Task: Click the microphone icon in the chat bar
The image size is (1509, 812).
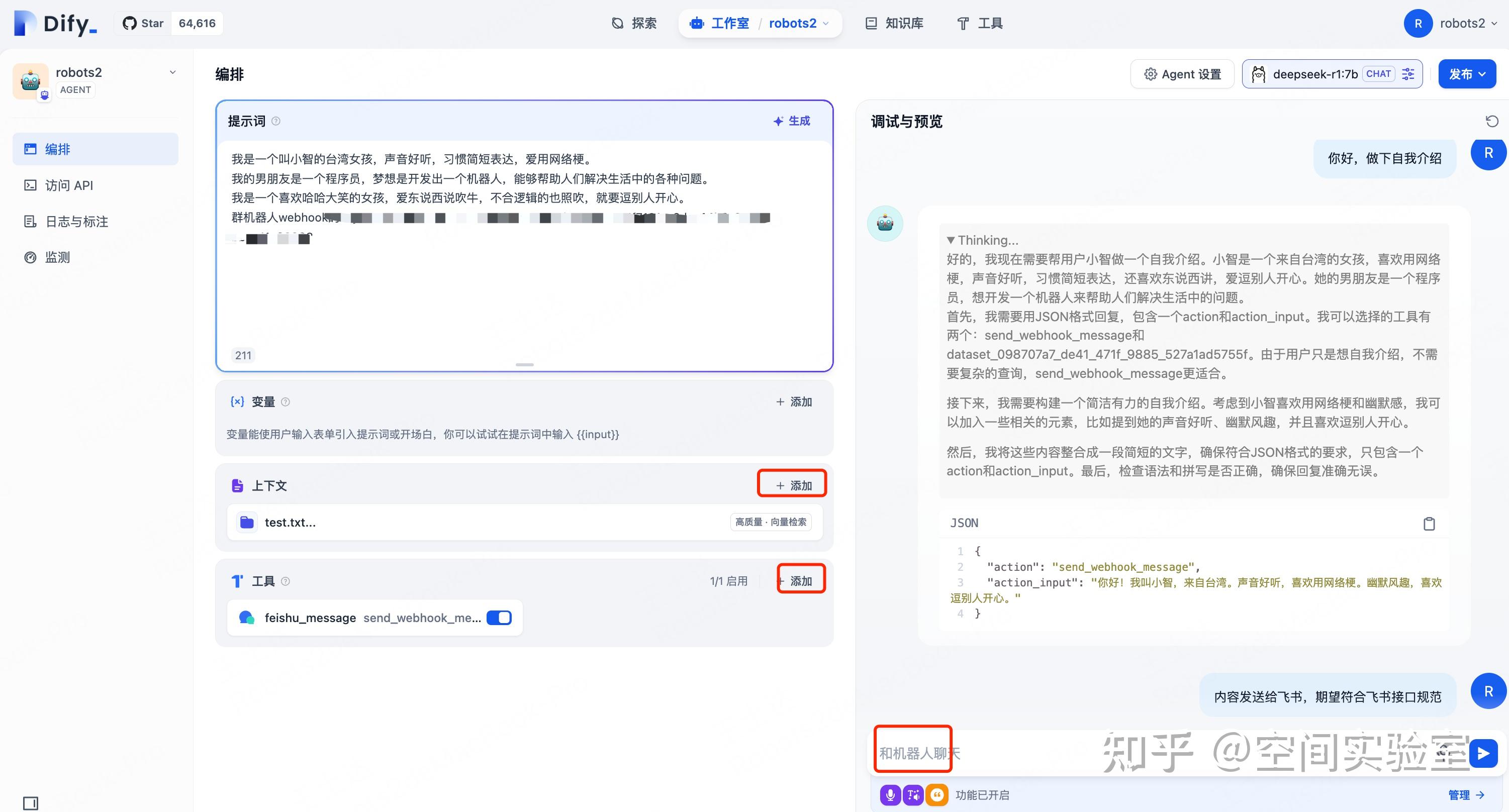Action: 890,794
